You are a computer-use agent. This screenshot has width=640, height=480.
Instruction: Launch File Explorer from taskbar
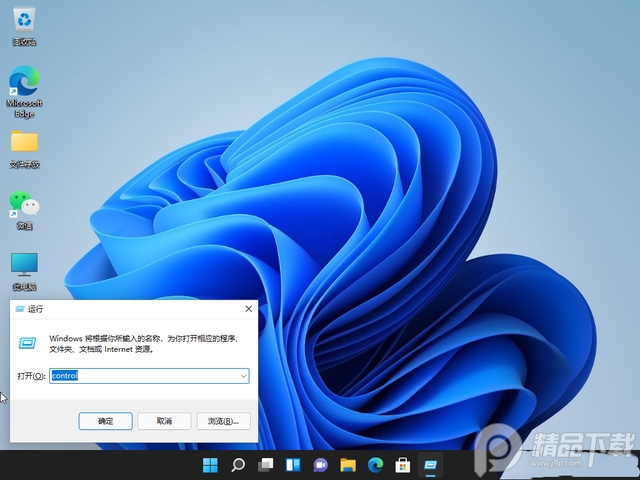click(x=348, y=464)
